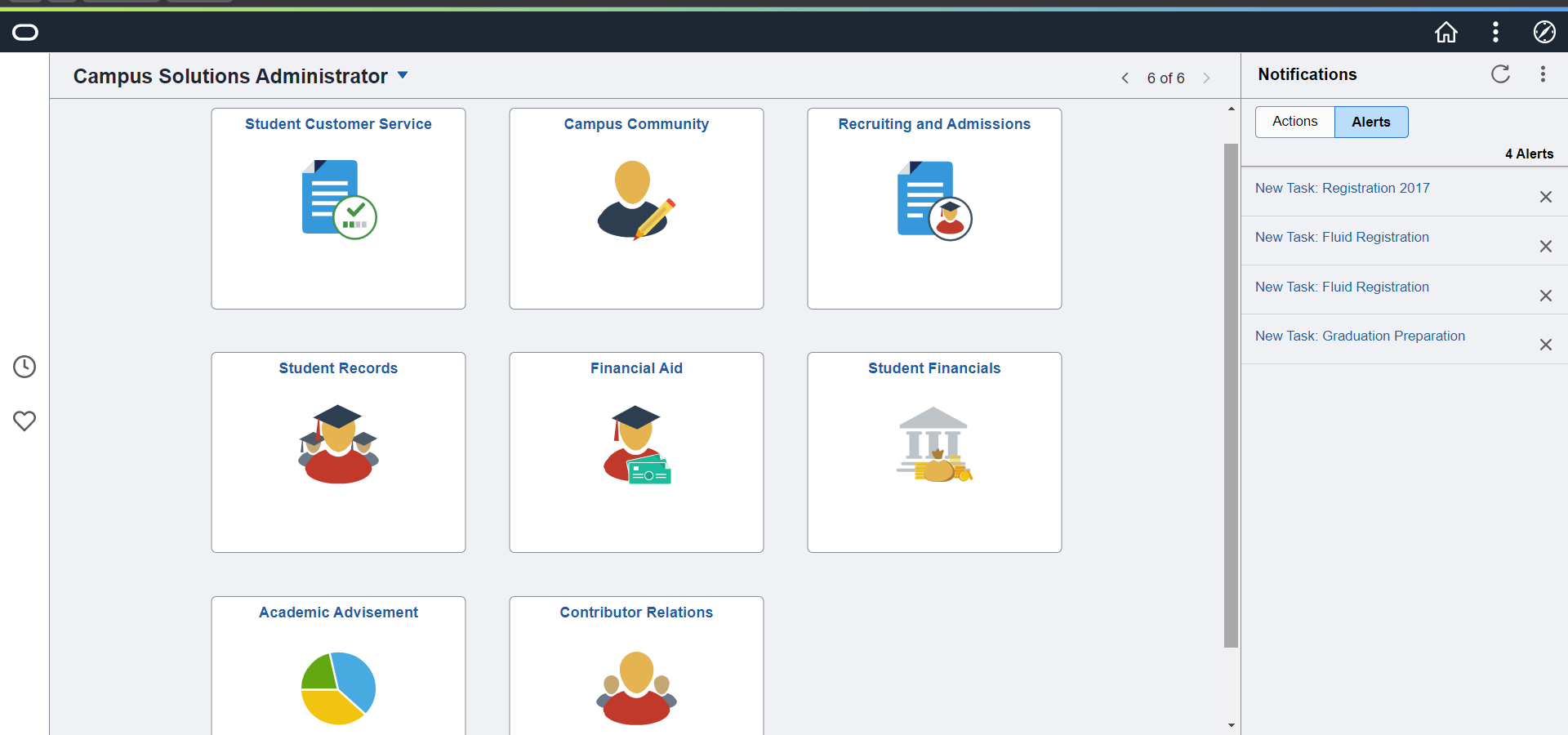Viewport: 1568px width, 735px height.
Task: Switch to the Alerts tab
Action: point(1370,121)
